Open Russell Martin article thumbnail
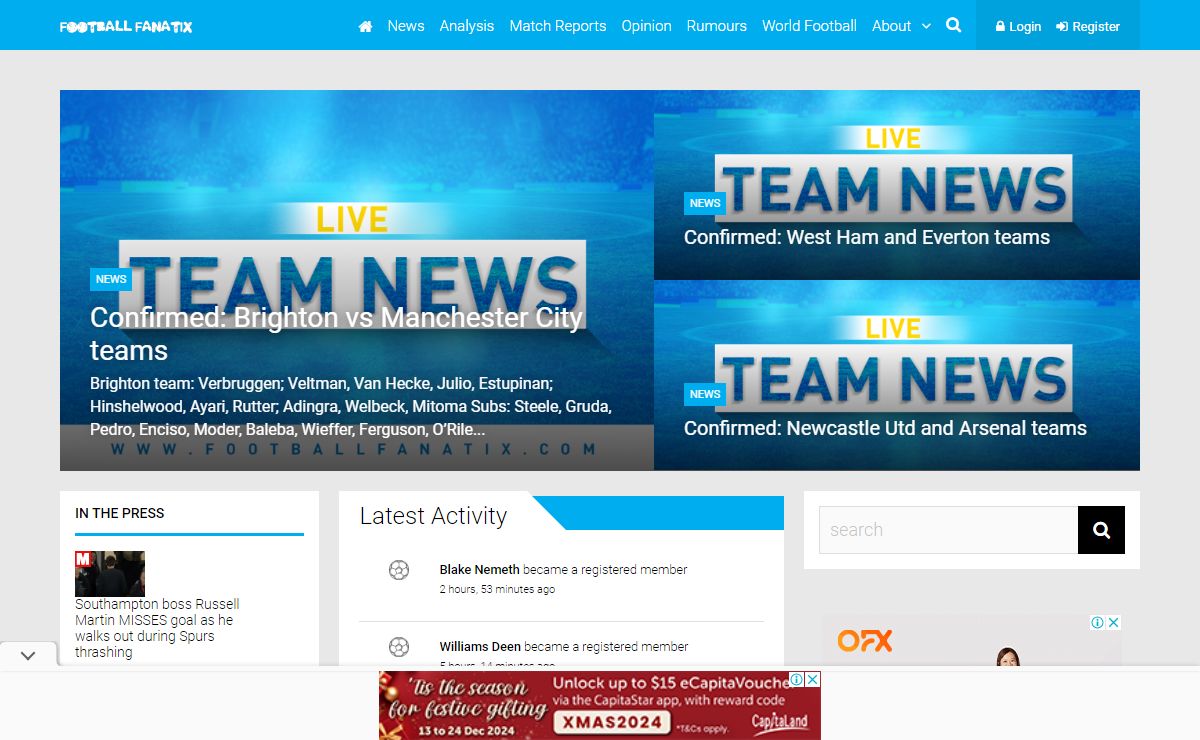The width and height of the screenshot is (1200, 740). 110,574
